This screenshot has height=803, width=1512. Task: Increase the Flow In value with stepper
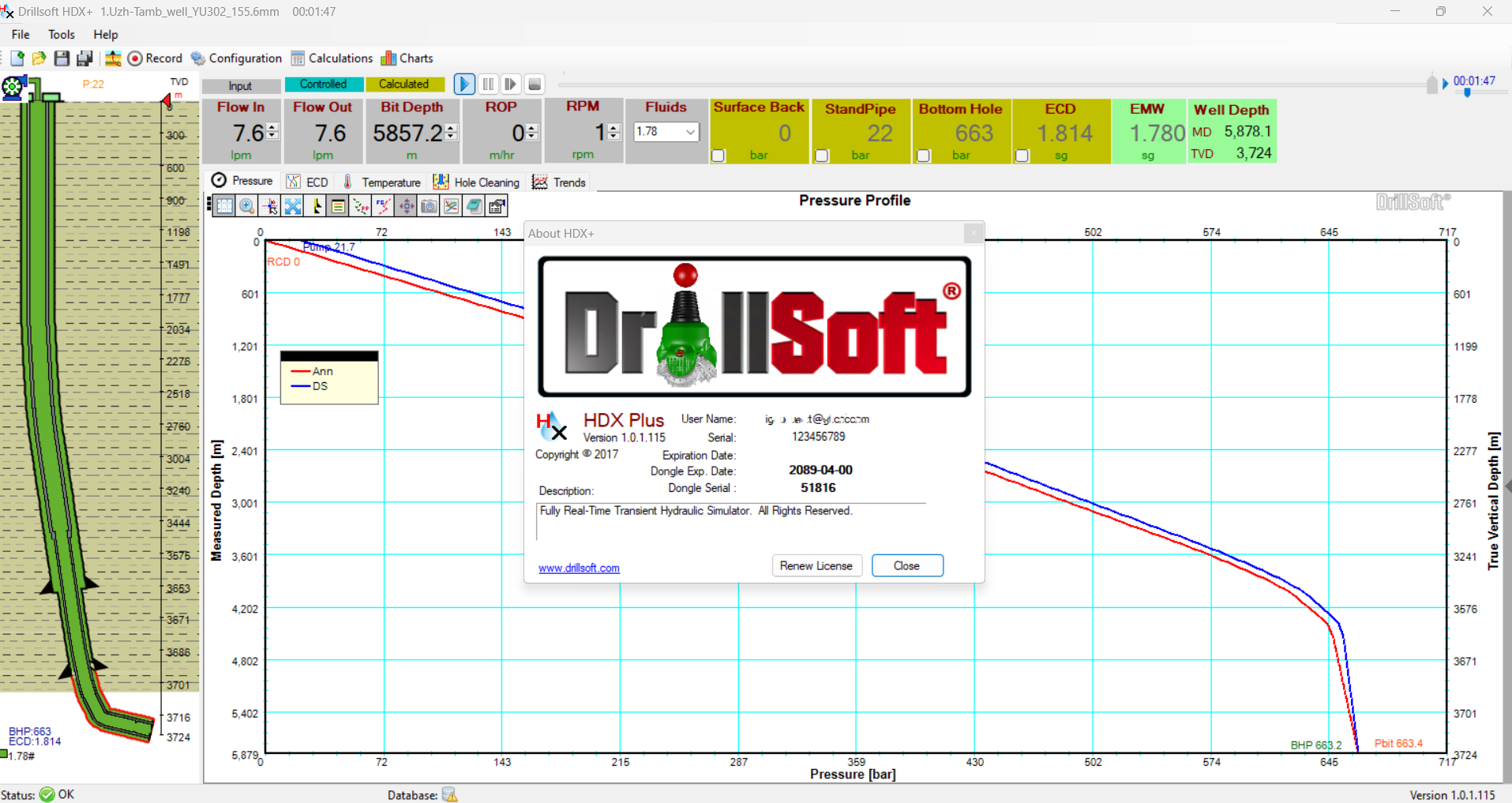click(x=272, y=128)
